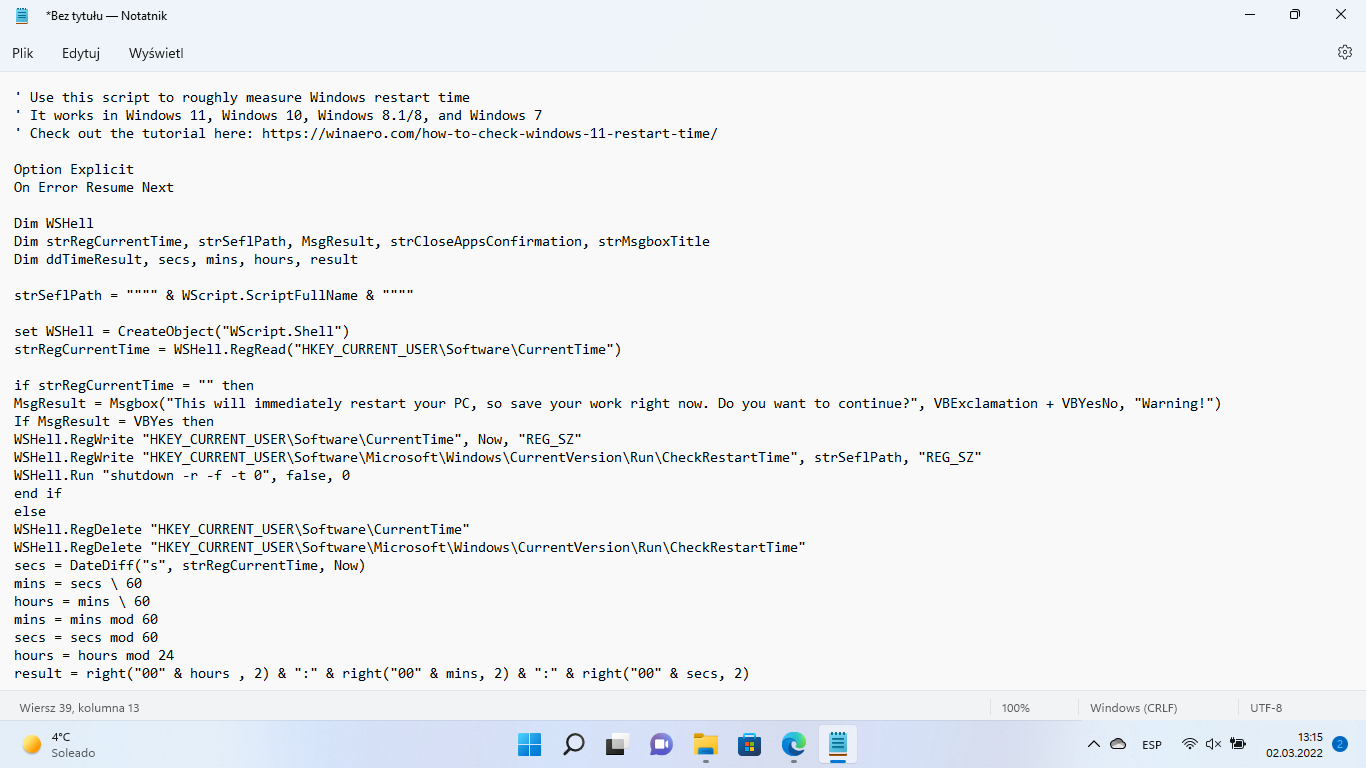Click the Notepad app icon in title bar
The width and height of the screenshot is (1366, 768).
pyautogui.click(x=23, y=14)
